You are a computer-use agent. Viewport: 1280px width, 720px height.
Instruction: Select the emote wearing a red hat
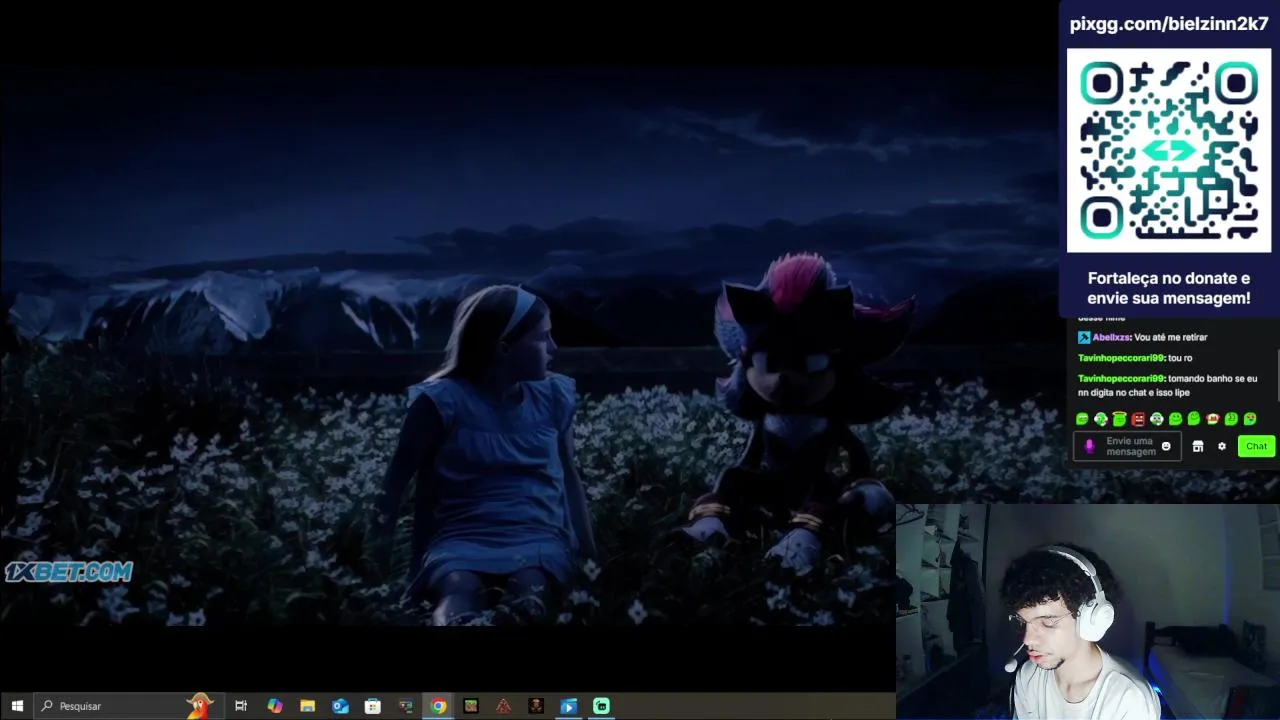point(1213,419)
